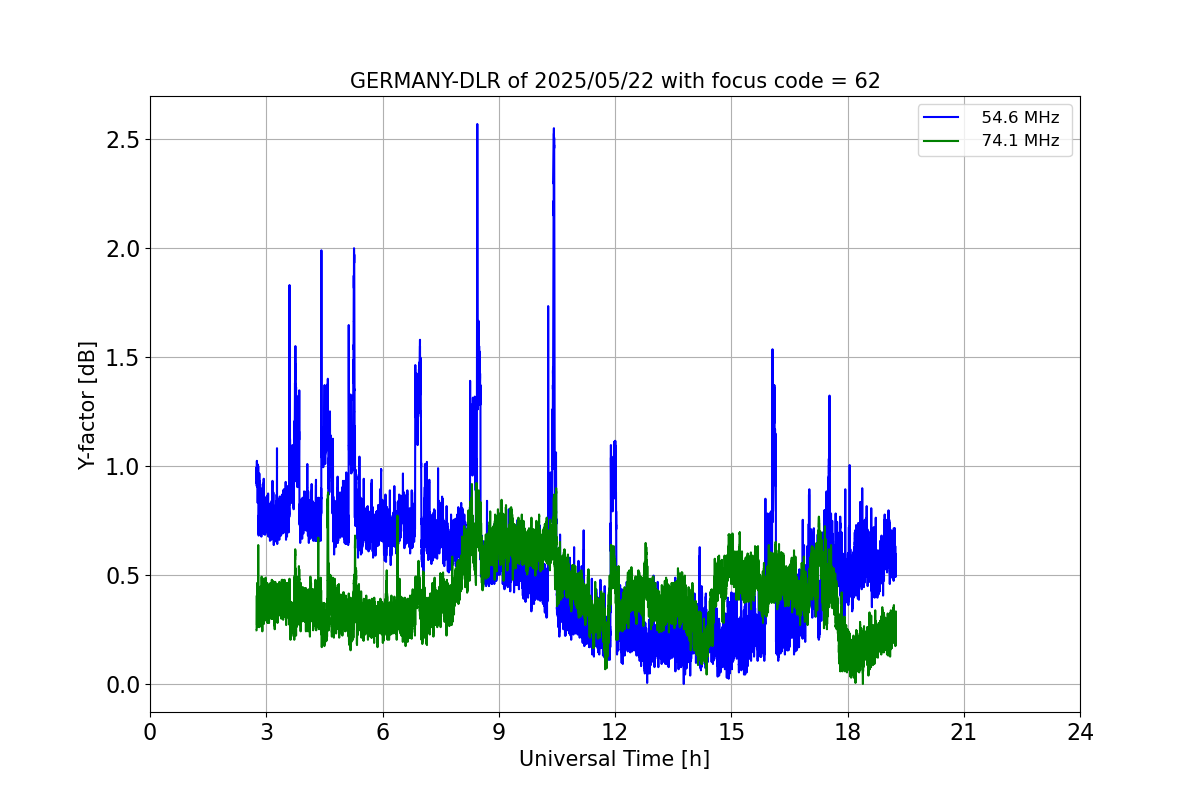
Task: Click x-axis tick label 6
Action: tap(383, 732)
